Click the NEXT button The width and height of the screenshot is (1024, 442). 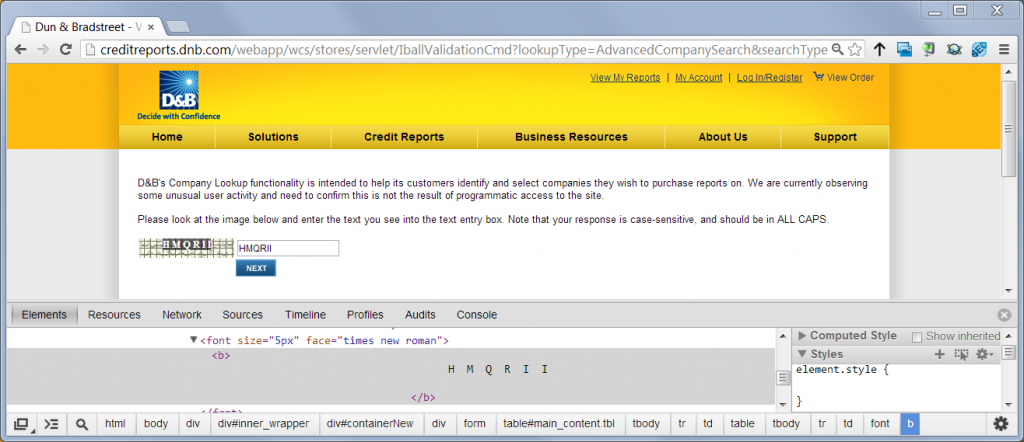[x=256, y=268]
